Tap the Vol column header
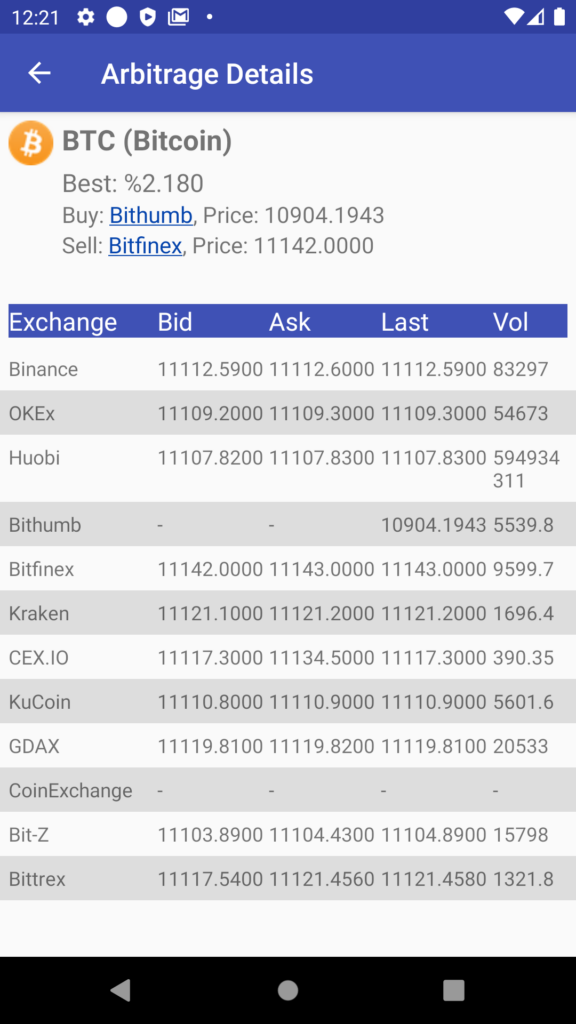The image size is (576, 1024). point(511,321)
